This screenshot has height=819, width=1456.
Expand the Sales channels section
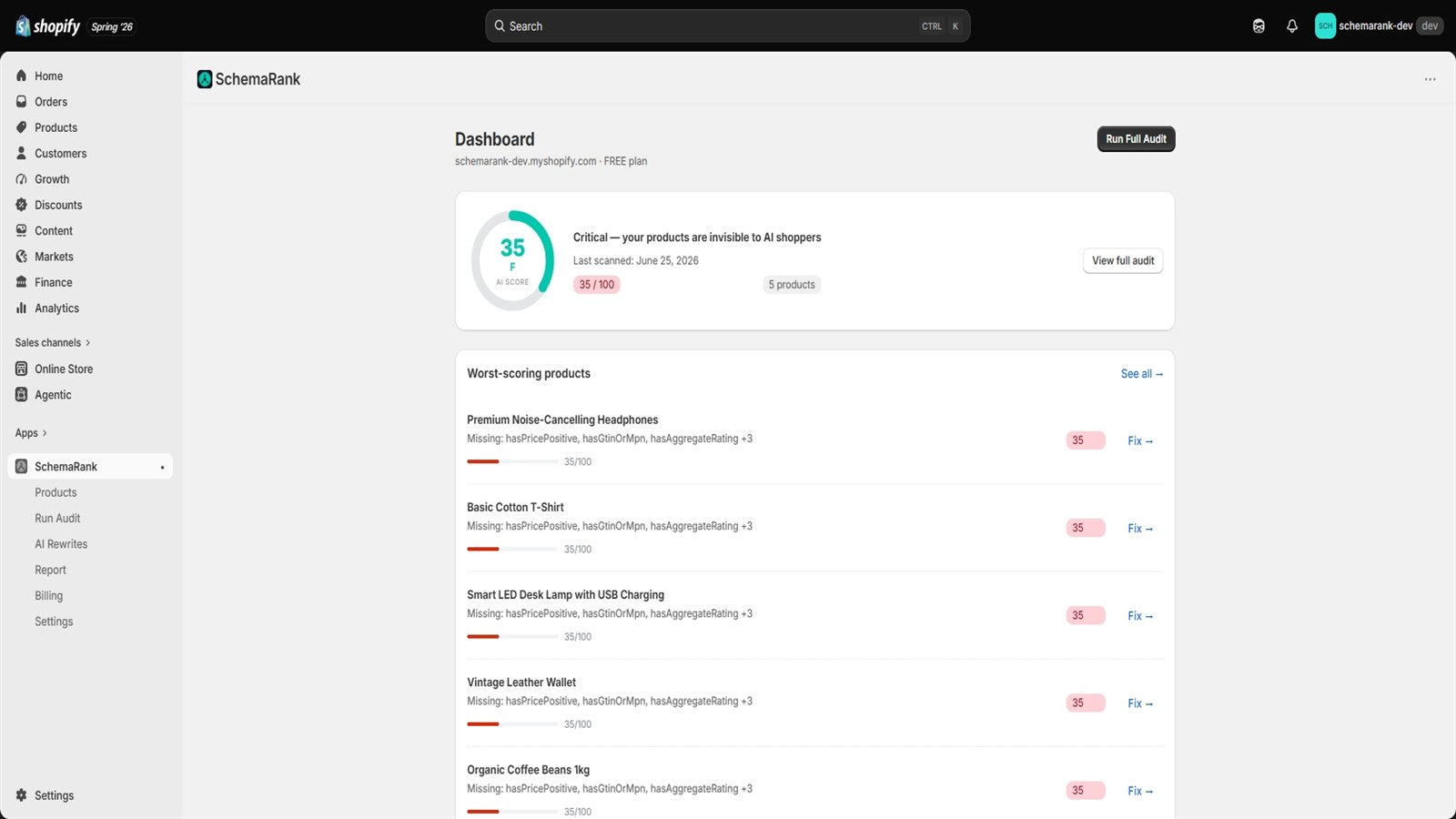pyautogui.click(x=53, y=343)
